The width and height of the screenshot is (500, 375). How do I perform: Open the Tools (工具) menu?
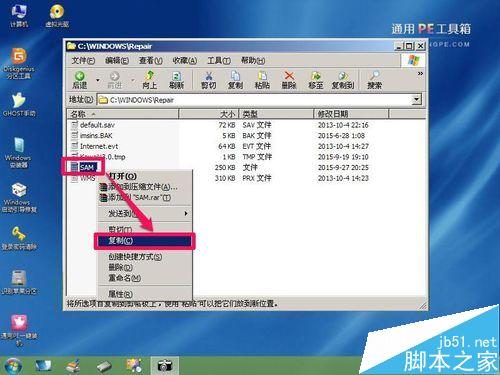click(219, 61)
